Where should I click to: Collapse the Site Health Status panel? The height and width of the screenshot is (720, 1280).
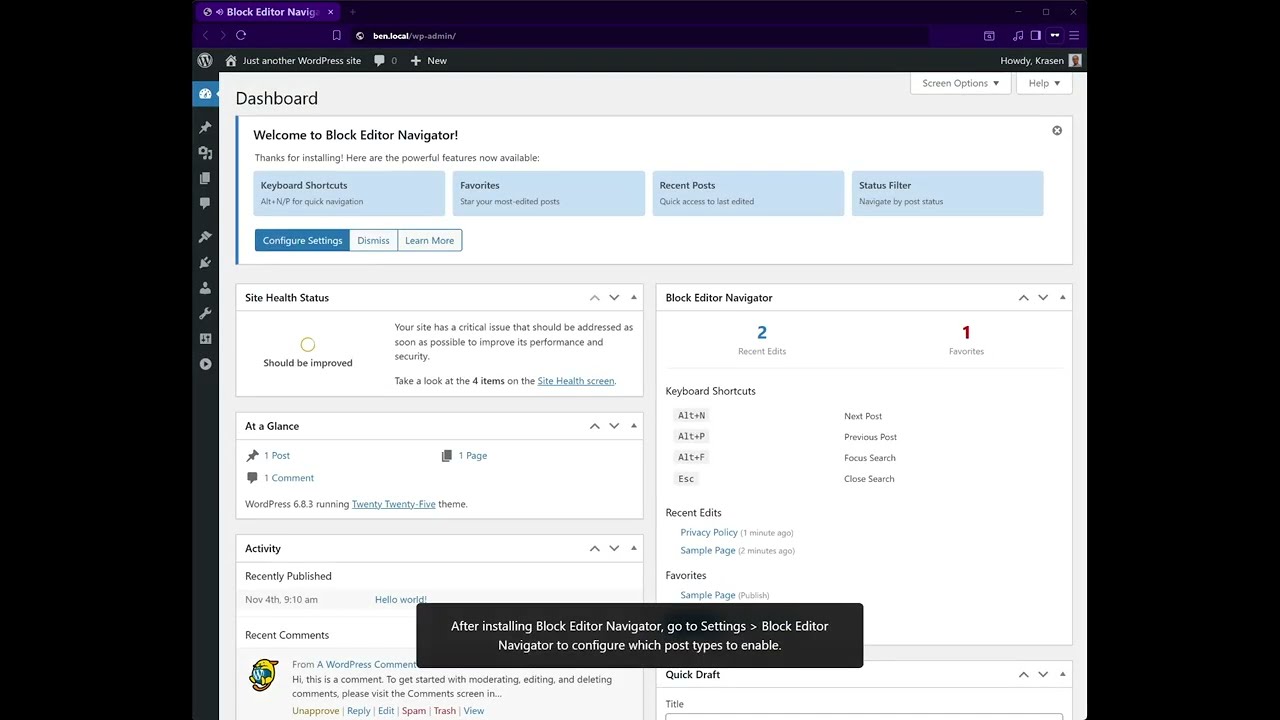(633, 298)
